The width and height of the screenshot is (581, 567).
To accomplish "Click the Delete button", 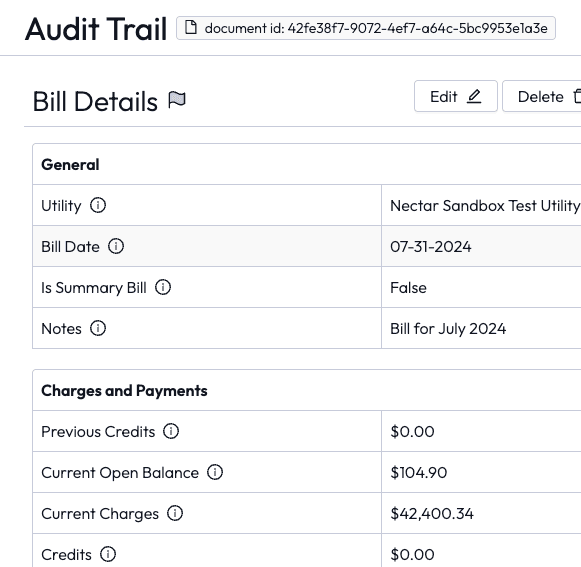I will [542, 96].
